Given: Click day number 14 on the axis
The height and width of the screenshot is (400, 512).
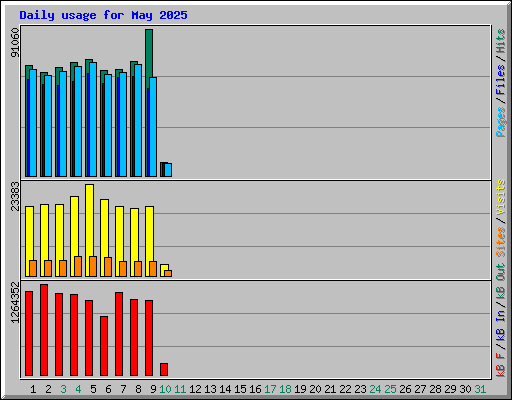Looking at the screenshot, I should pyautogui.click(x=225, y=389).
